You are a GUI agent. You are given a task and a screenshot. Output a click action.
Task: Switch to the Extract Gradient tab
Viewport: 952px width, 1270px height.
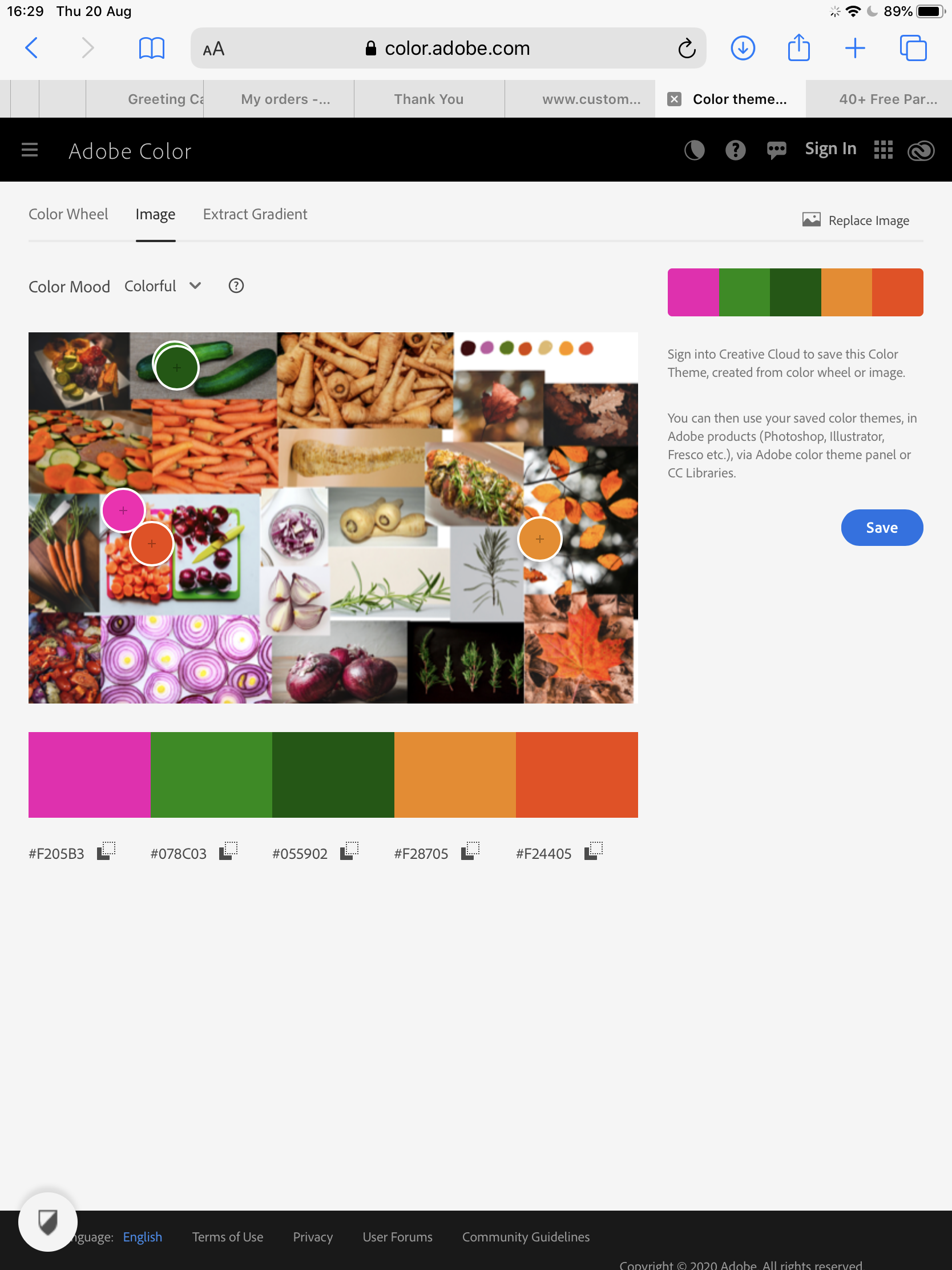tap(255, 214)
